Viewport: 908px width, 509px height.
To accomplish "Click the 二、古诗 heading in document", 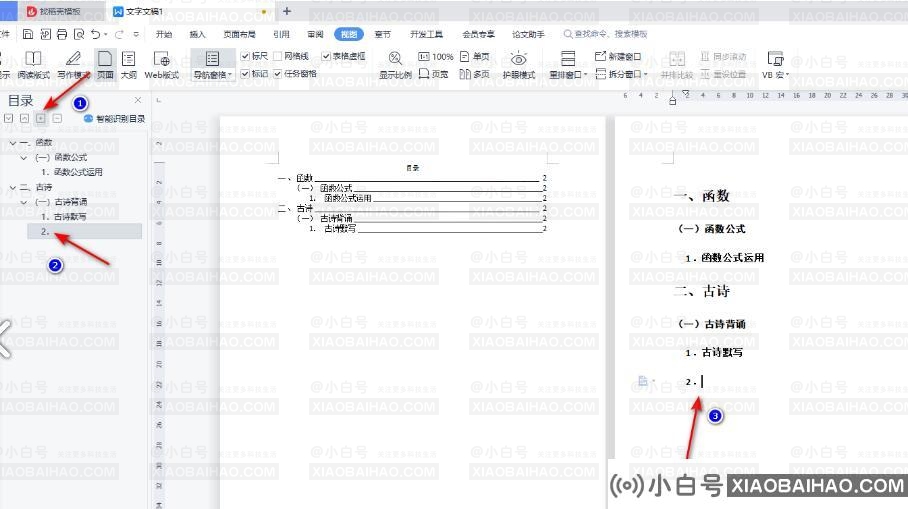I will pos(701,291).
